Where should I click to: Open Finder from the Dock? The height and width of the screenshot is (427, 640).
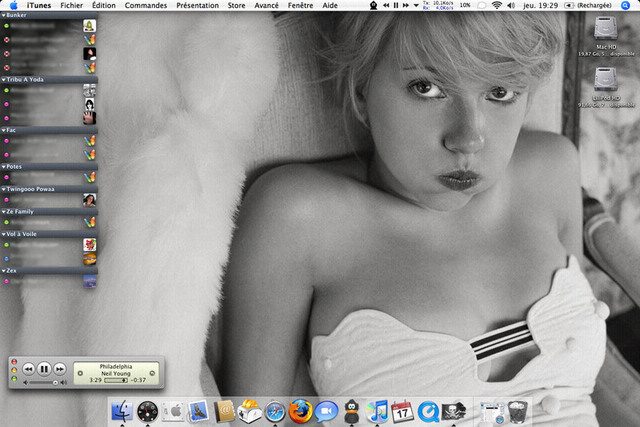coord(122,411)
